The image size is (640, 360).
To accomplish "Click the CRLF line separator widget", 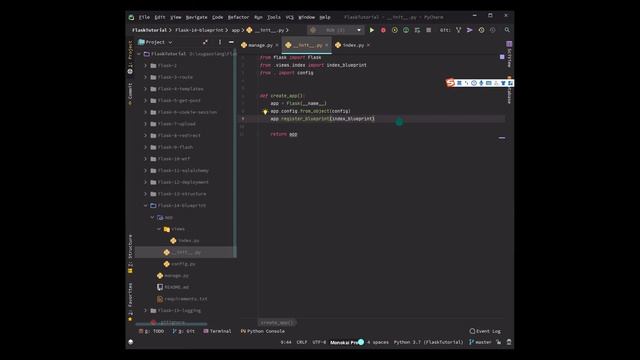I will click(x=302, y=342).
